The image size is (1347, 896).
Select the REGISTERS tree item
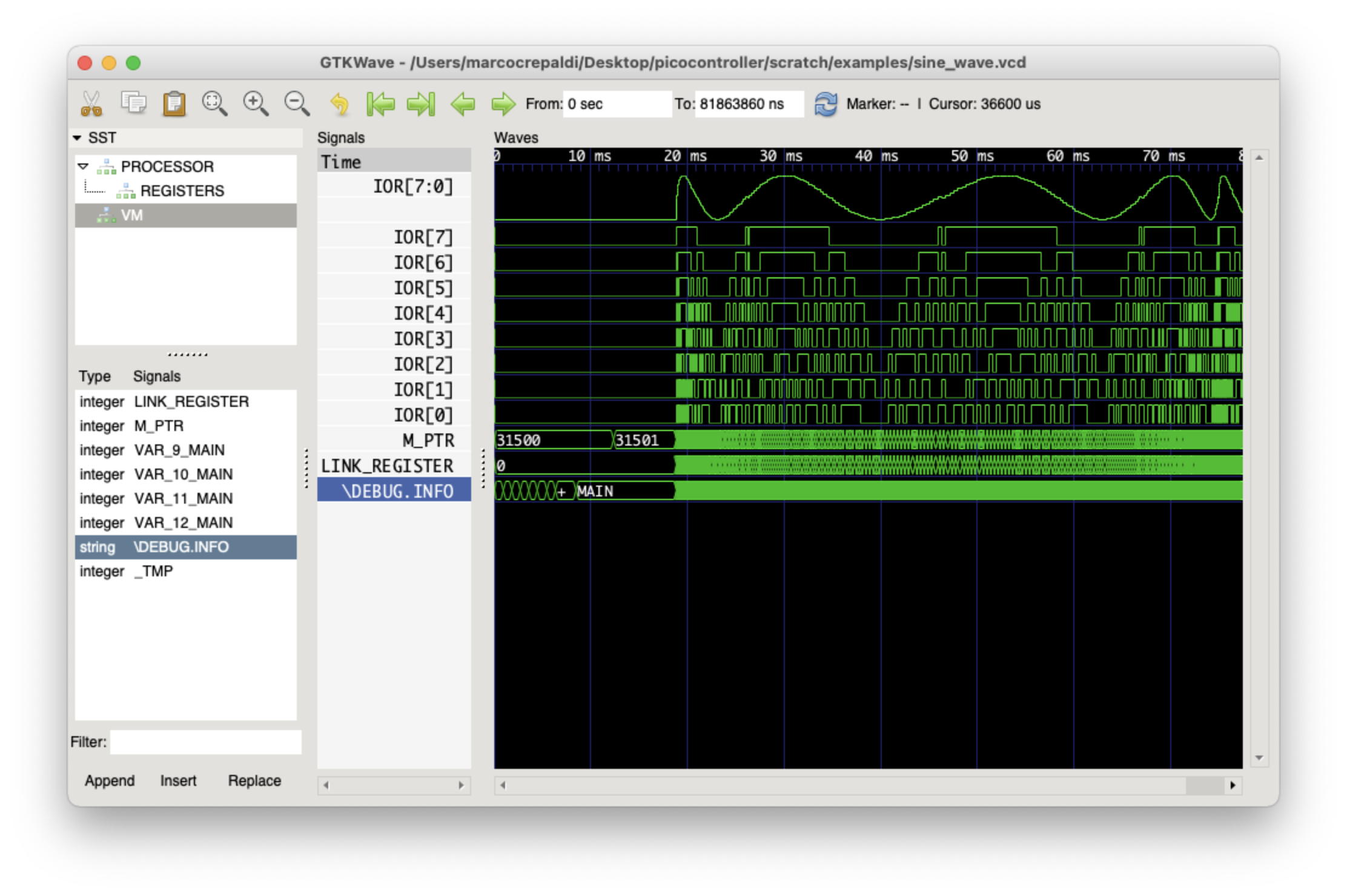point(182,191)
